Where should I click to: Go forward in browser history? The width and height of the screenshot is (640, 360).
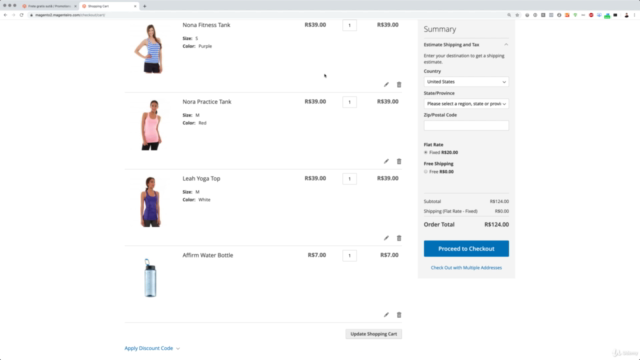pyautogui.click(x=13, y=15)
